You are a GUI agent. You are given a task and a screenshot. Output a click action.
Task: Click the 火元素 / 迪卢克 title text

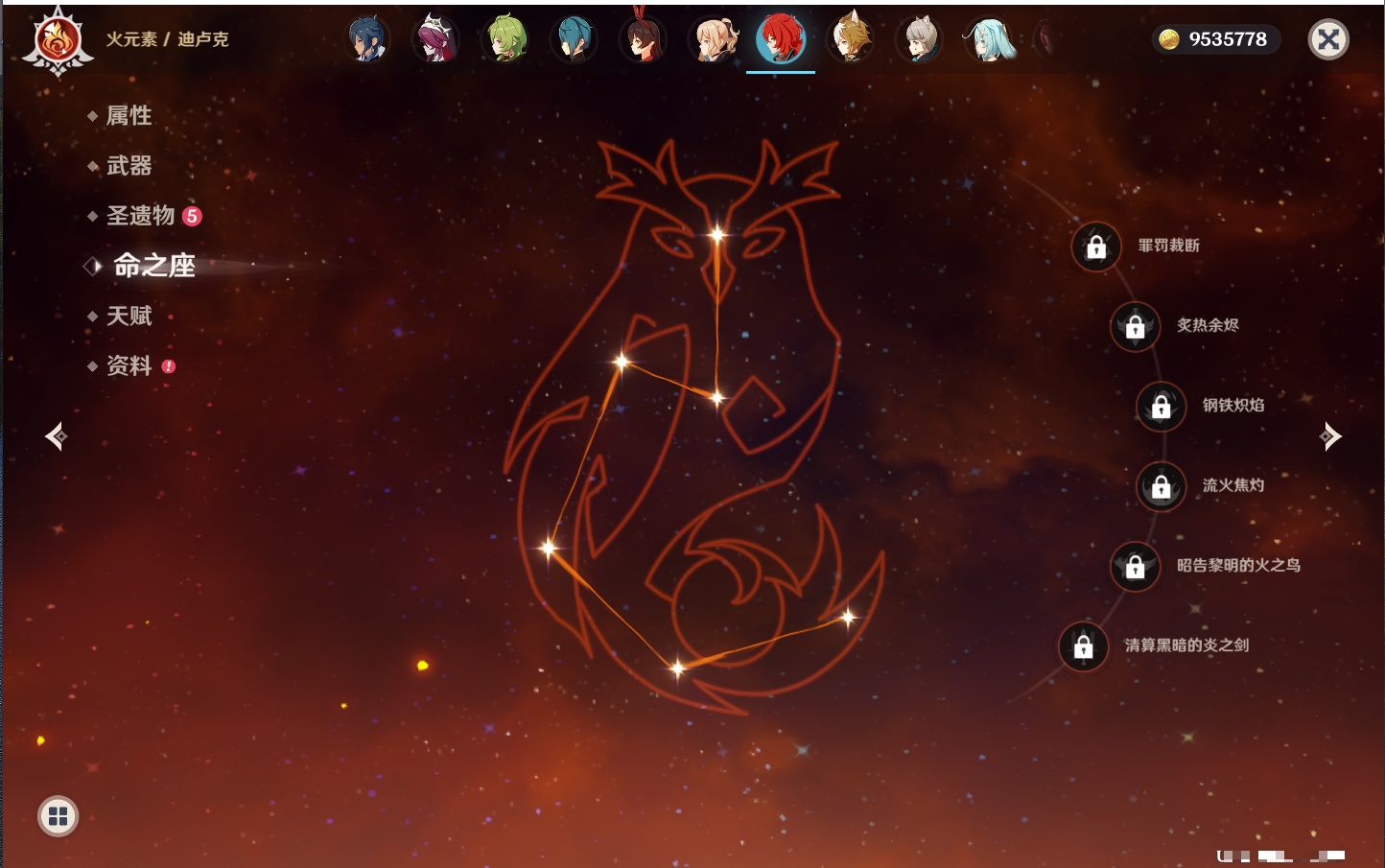pos(168,39)
